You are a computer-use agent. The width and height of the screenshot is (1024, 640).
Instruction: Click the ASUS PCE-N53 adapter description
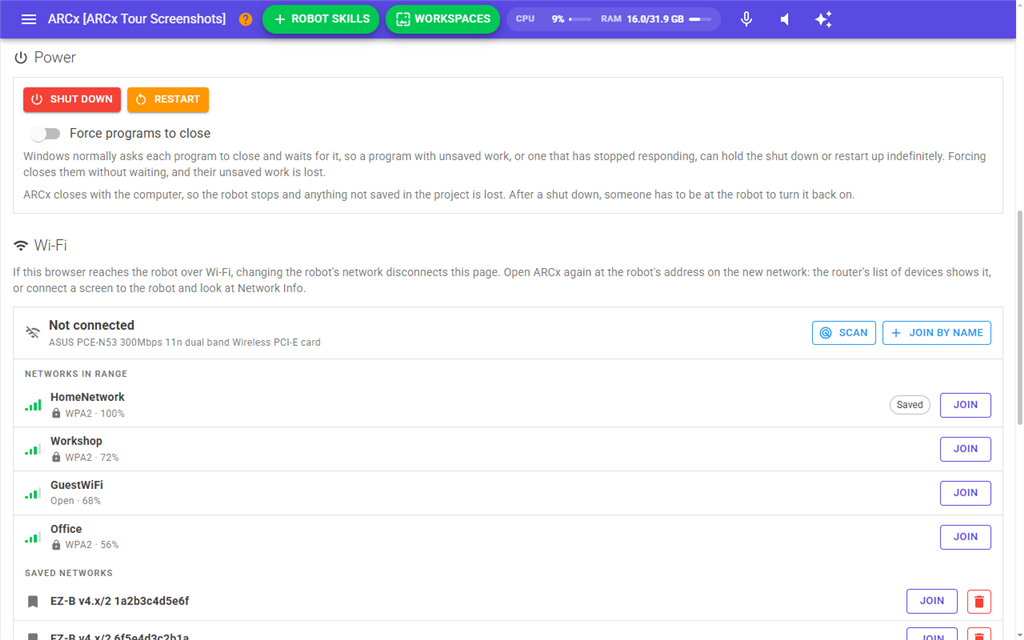(x=185, y=342)
